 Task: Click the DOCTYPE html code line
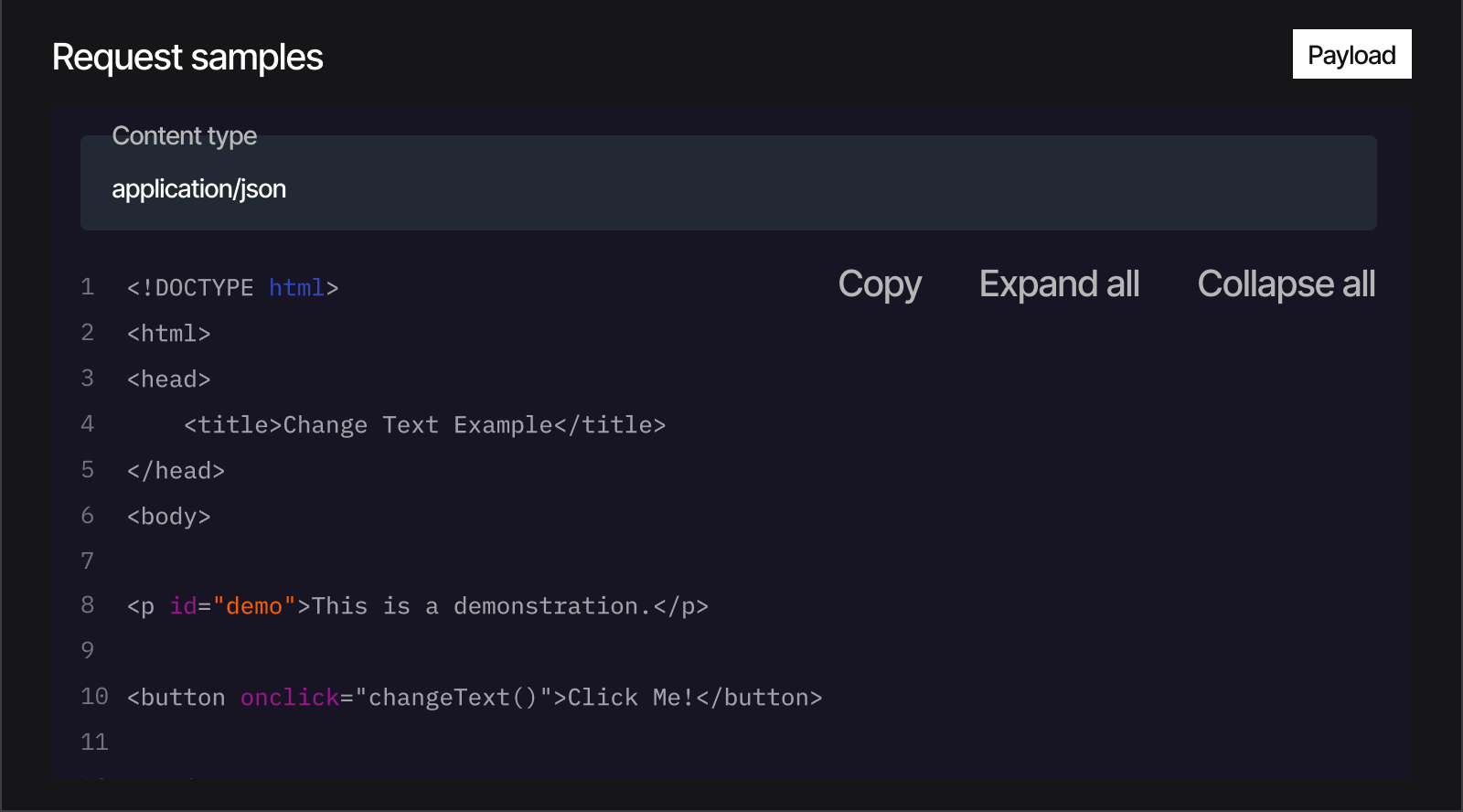[233, 288]
